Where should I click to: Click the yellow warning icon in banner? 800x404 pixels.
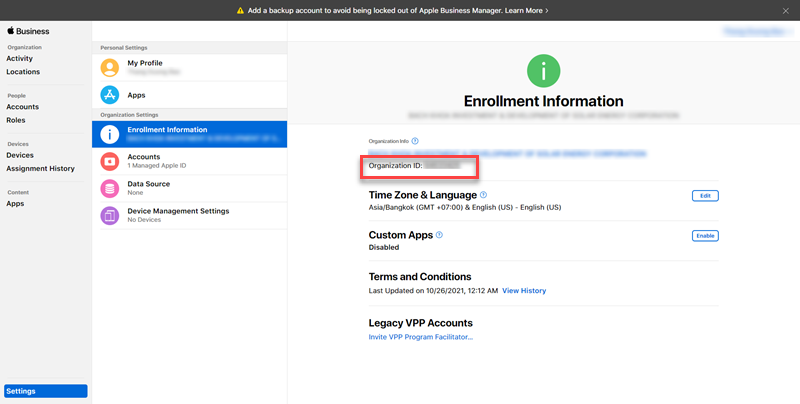click(240, 11)
